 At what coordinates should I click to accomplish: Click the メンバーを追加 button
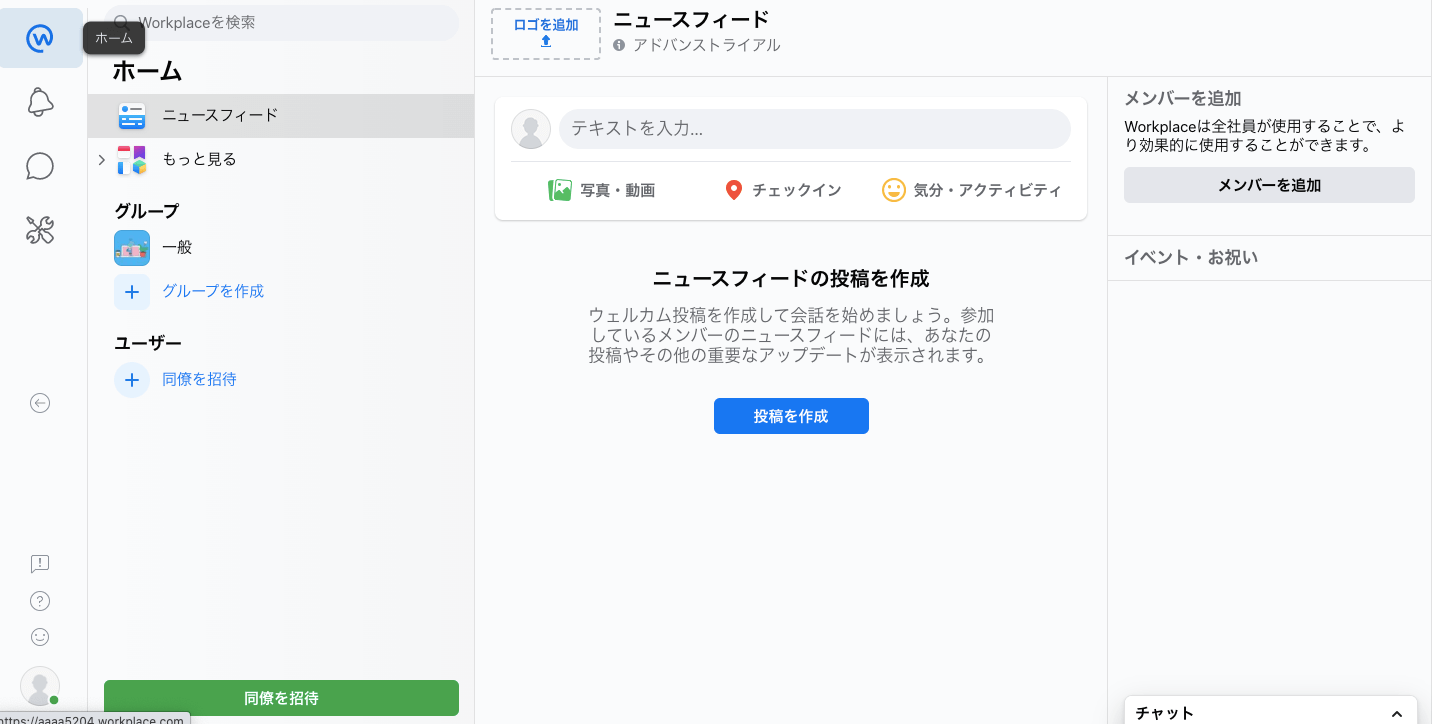1268,185
